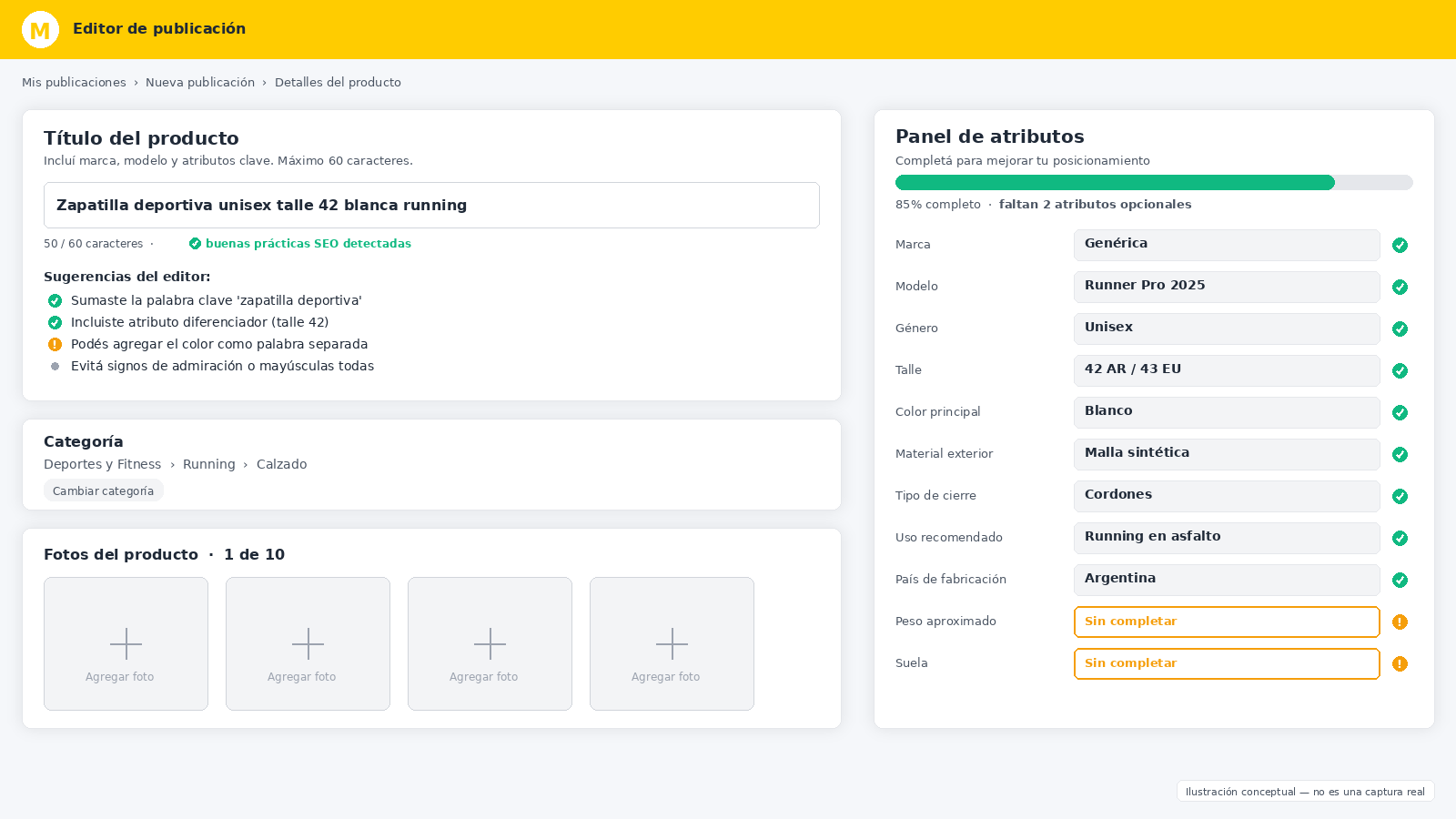Open the Color principal field showing Blanco
This screenshot has width=1456, height=819.
tap(1227, 413)
